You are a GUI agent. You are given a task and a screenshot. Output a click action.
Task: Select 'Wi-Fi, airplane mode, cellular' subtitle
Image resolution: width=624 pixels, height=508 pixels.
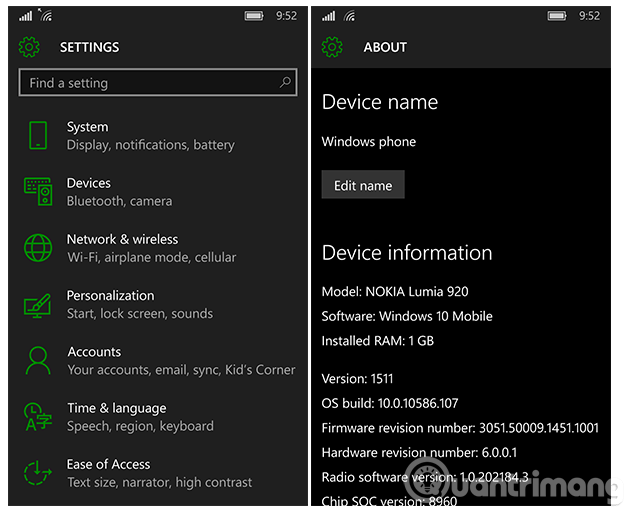152,257
